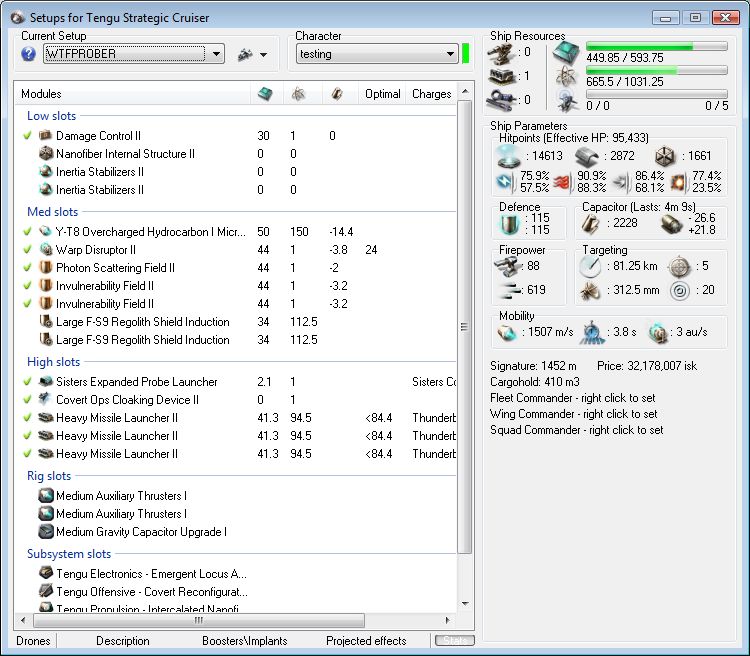Image resolution: width=750 pixels, height=656 pixels.
Task: Click the powergrid usage progress bar
Action: point(657,70)
